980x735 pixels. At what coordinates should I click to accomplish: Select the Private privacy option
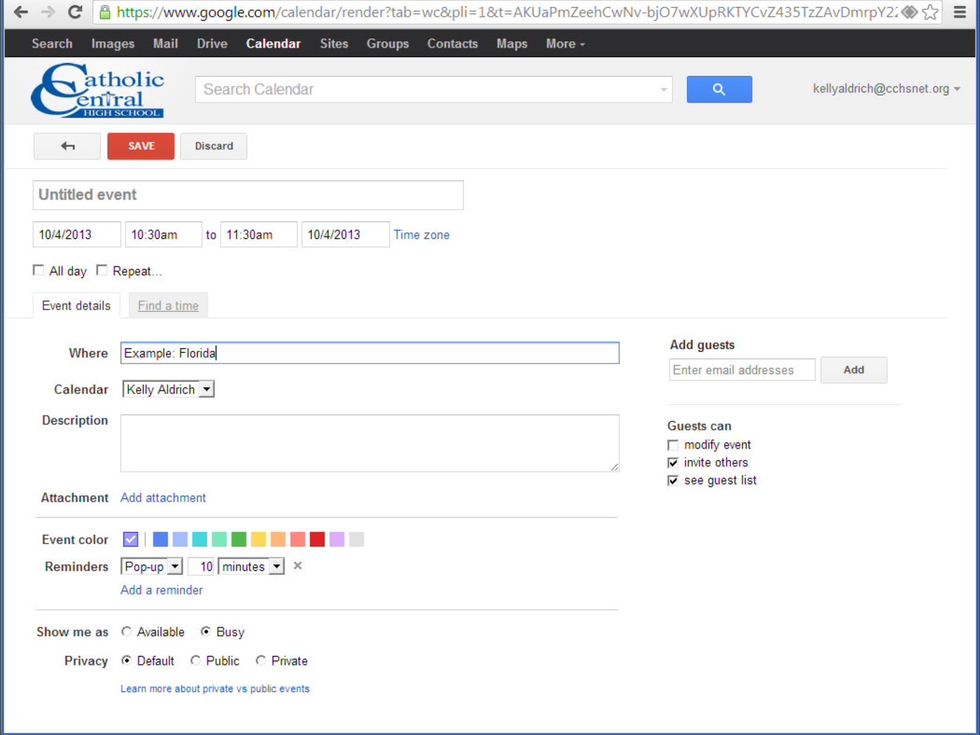coord(261,661)
